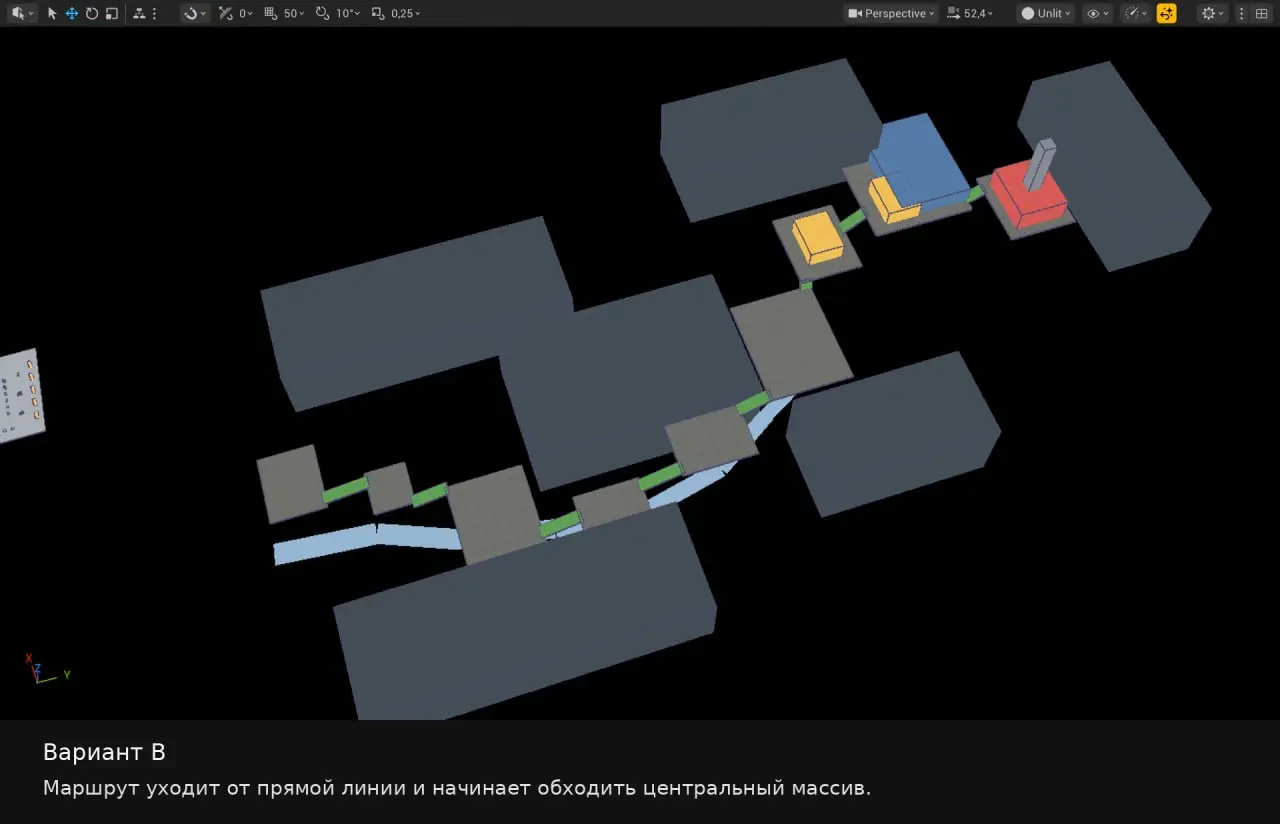The height and width of the screenshot is (824, 1280).
Task: Open the Unlit view mode menu
Action: [1046, 14]
